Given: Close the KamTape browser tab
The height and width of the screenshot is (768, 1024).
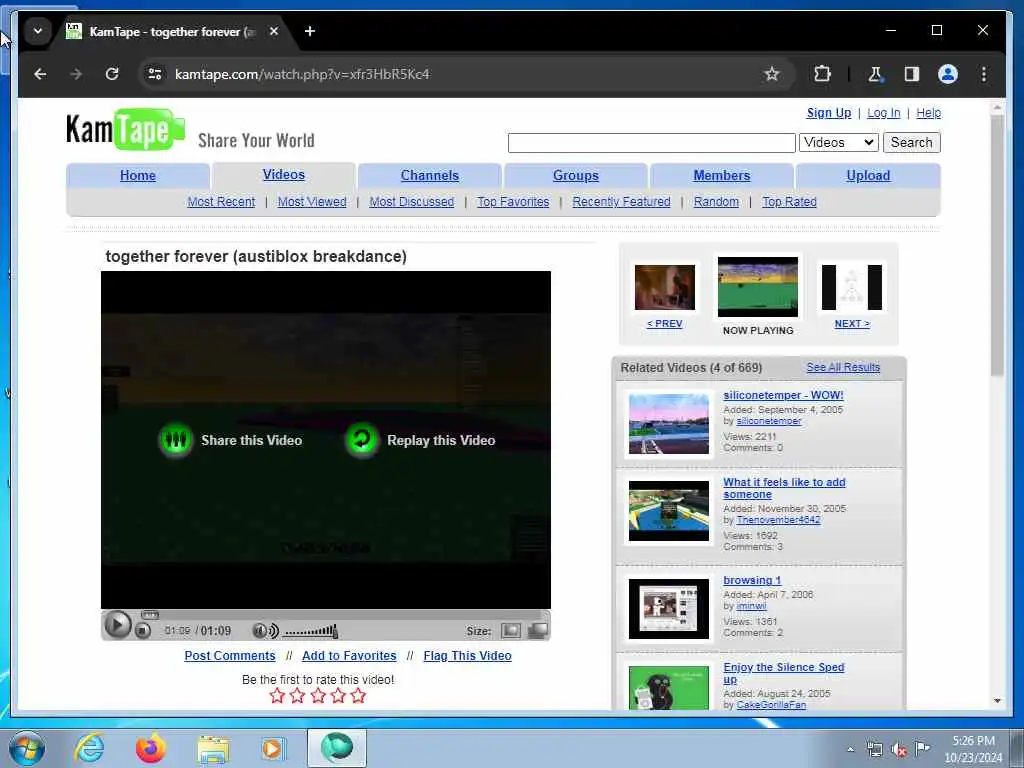Looking at the screenshot, I should (274, 31).
